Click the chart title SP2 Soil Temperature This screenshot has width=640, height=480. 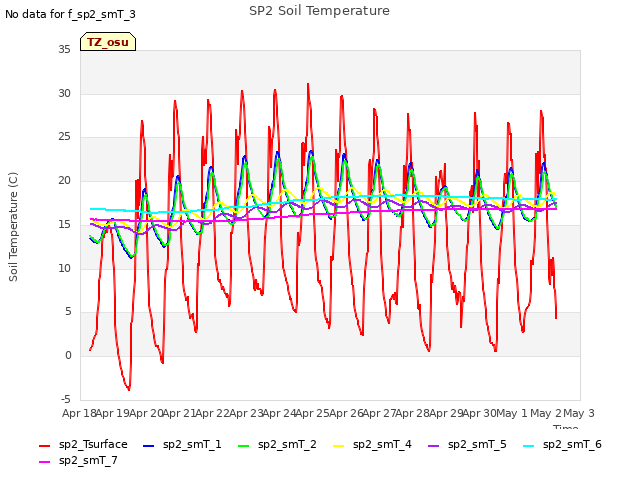[319, 11]
